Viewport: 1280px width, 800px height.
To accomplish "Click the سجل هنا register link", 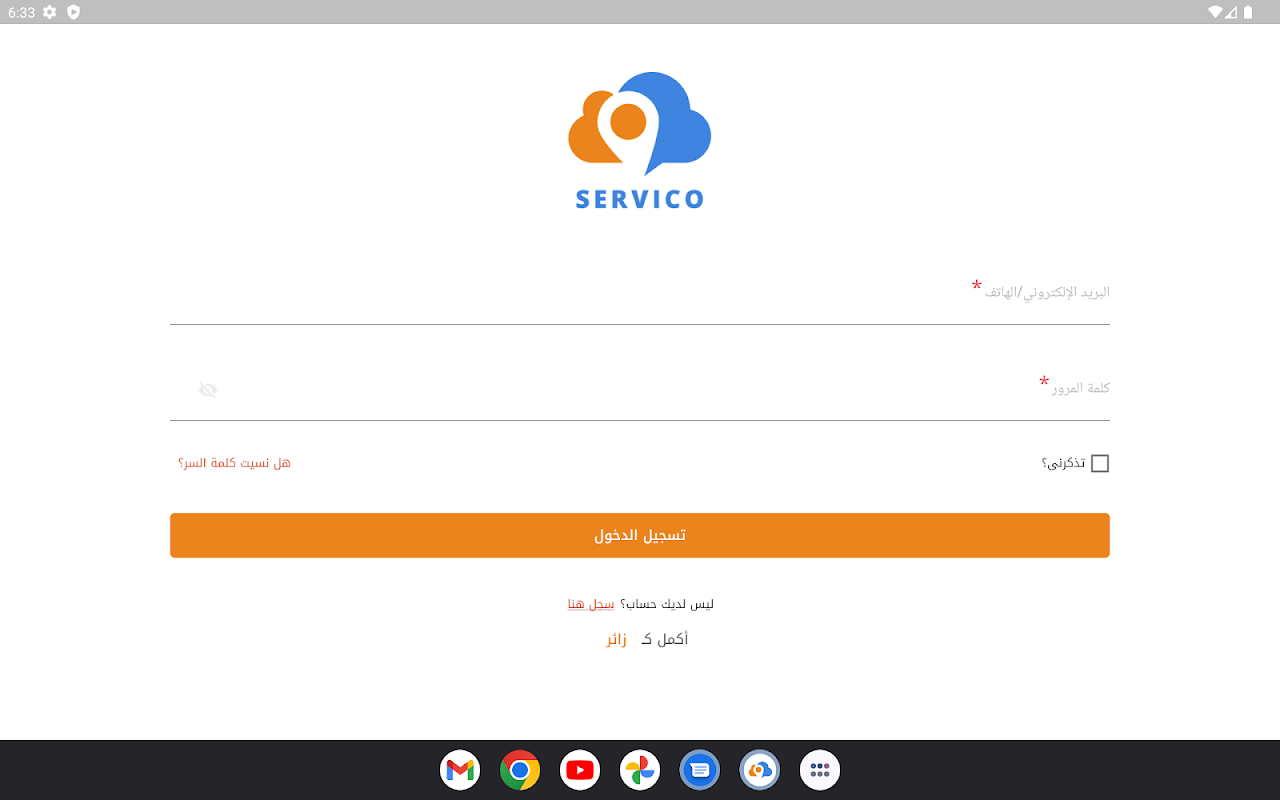I will pos(591,604).
